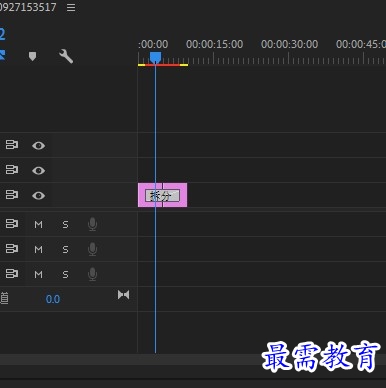This screenshot has width=386, height=388.
Task: Click the blue playhead handle on ruler
Action: click(x=155, y=57)
